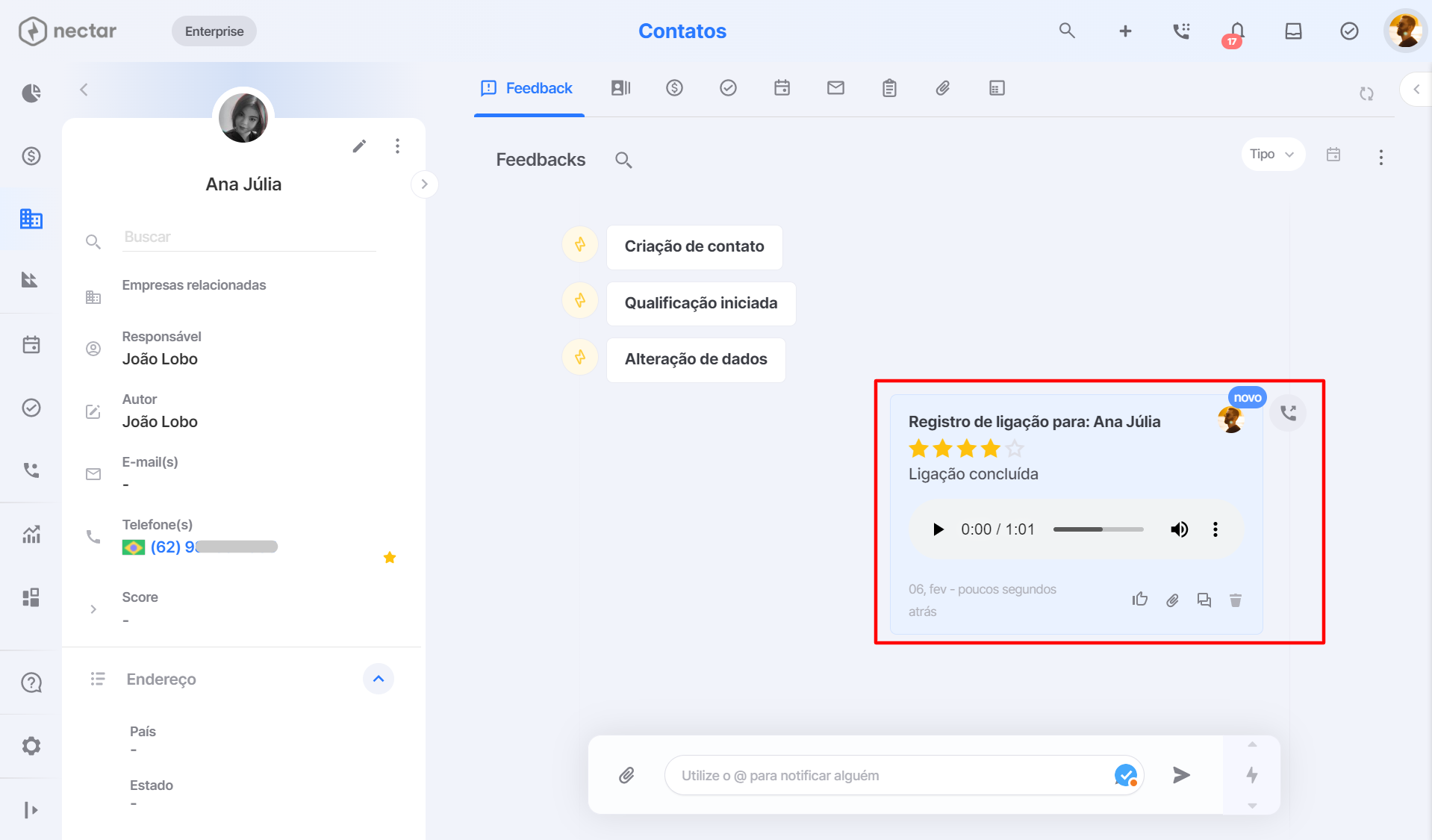The image size is (1432, 840).
Task: Click the audio recording progress bar
Action: 1098,529
